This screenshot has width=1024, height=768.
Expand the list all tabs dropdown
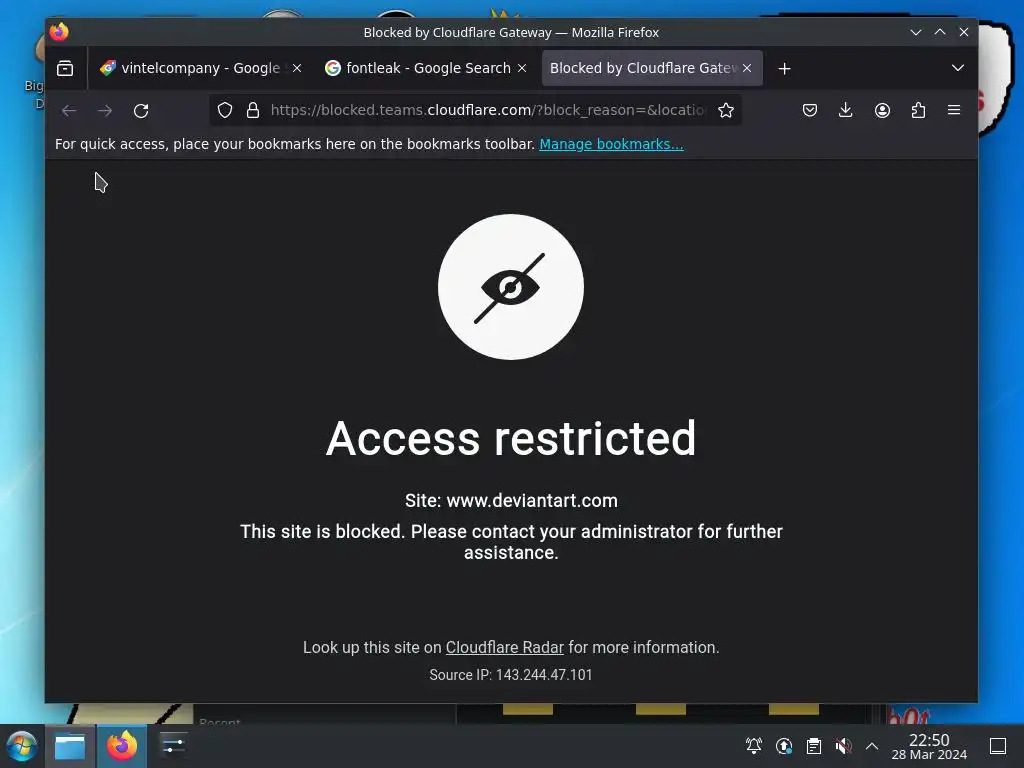point(958,68)
